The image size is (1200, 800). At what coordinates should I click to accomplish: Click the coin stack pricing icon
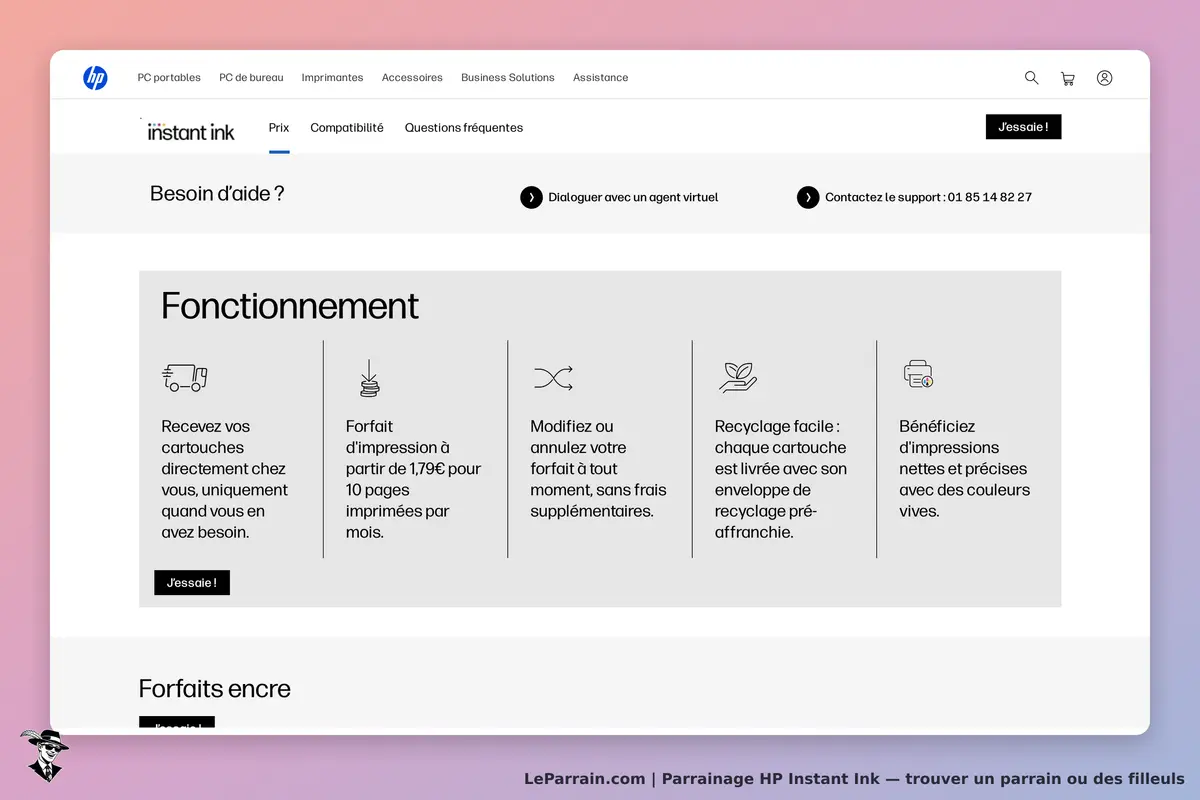pyautogui.click(x=369, y=378)
